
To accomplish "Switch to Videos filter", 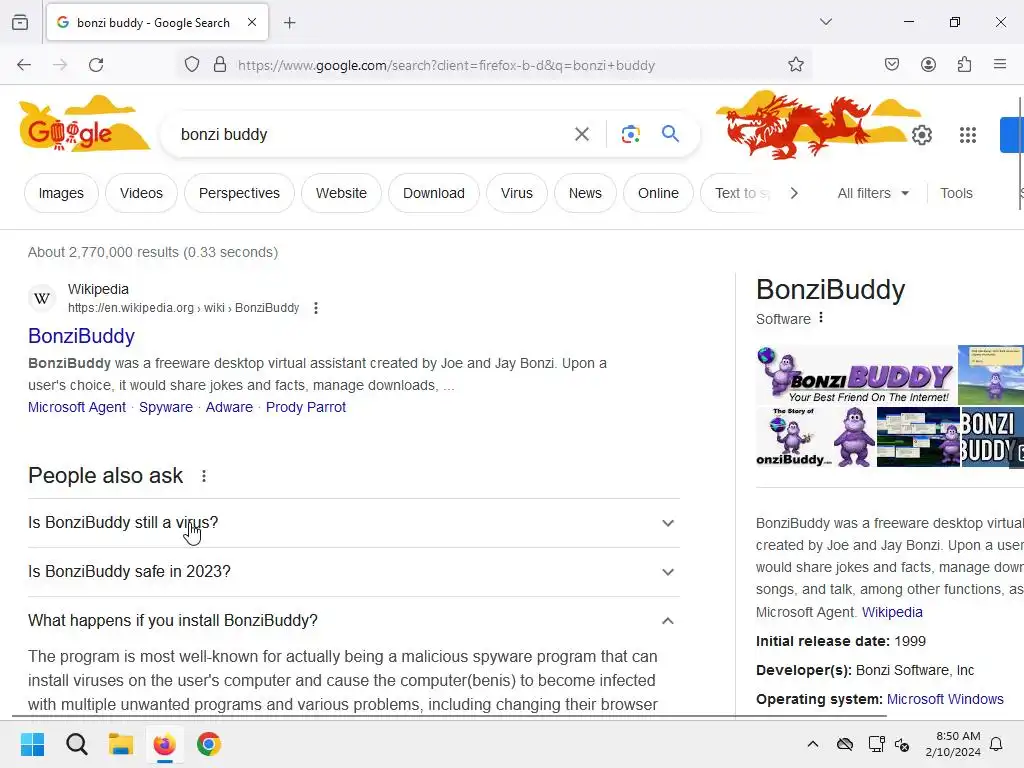I will (x=141, y=193).
